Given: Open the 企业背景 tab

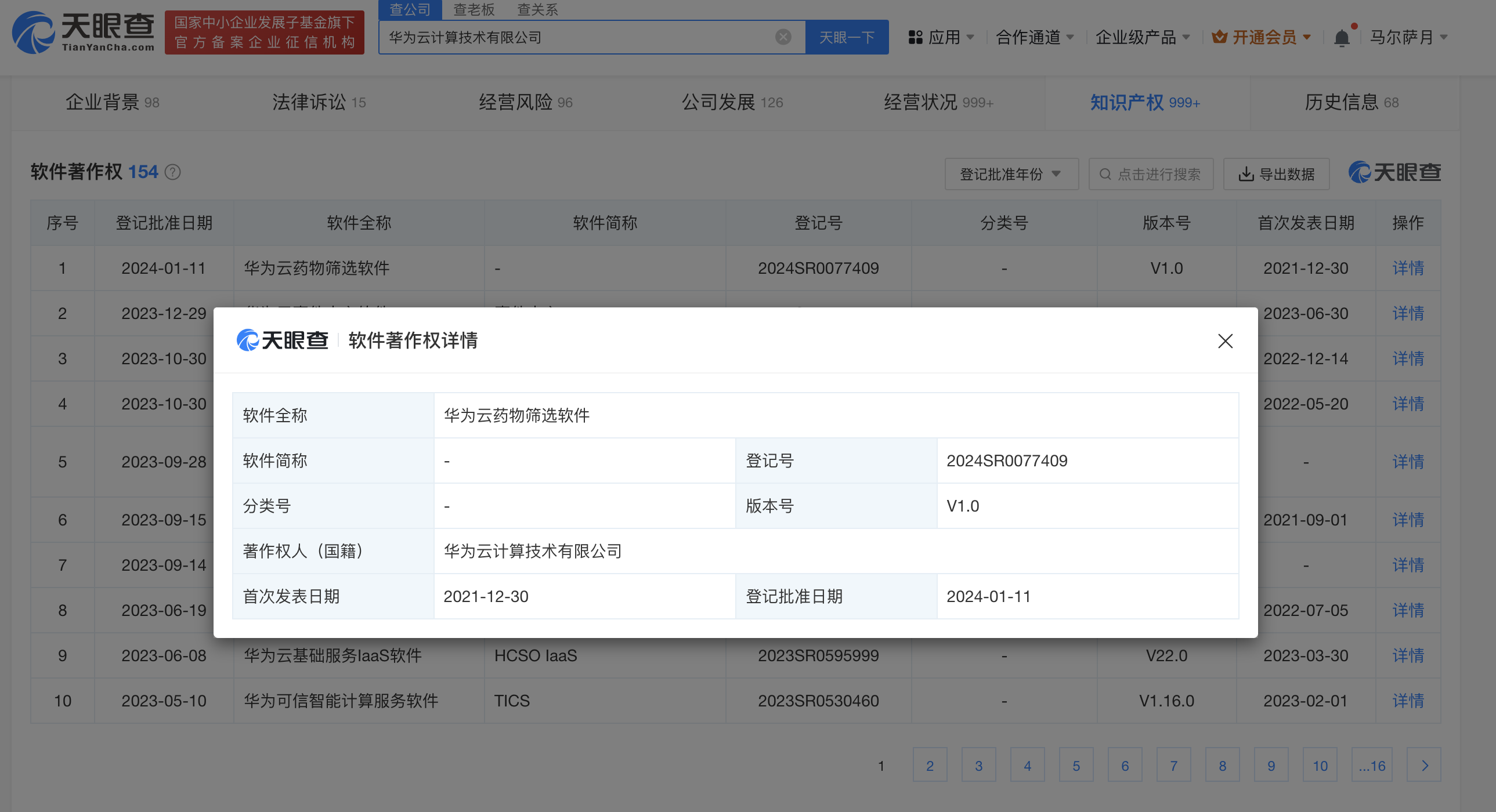Looking at the screenshot, I should pyautogui.click(x=112, y=103).
